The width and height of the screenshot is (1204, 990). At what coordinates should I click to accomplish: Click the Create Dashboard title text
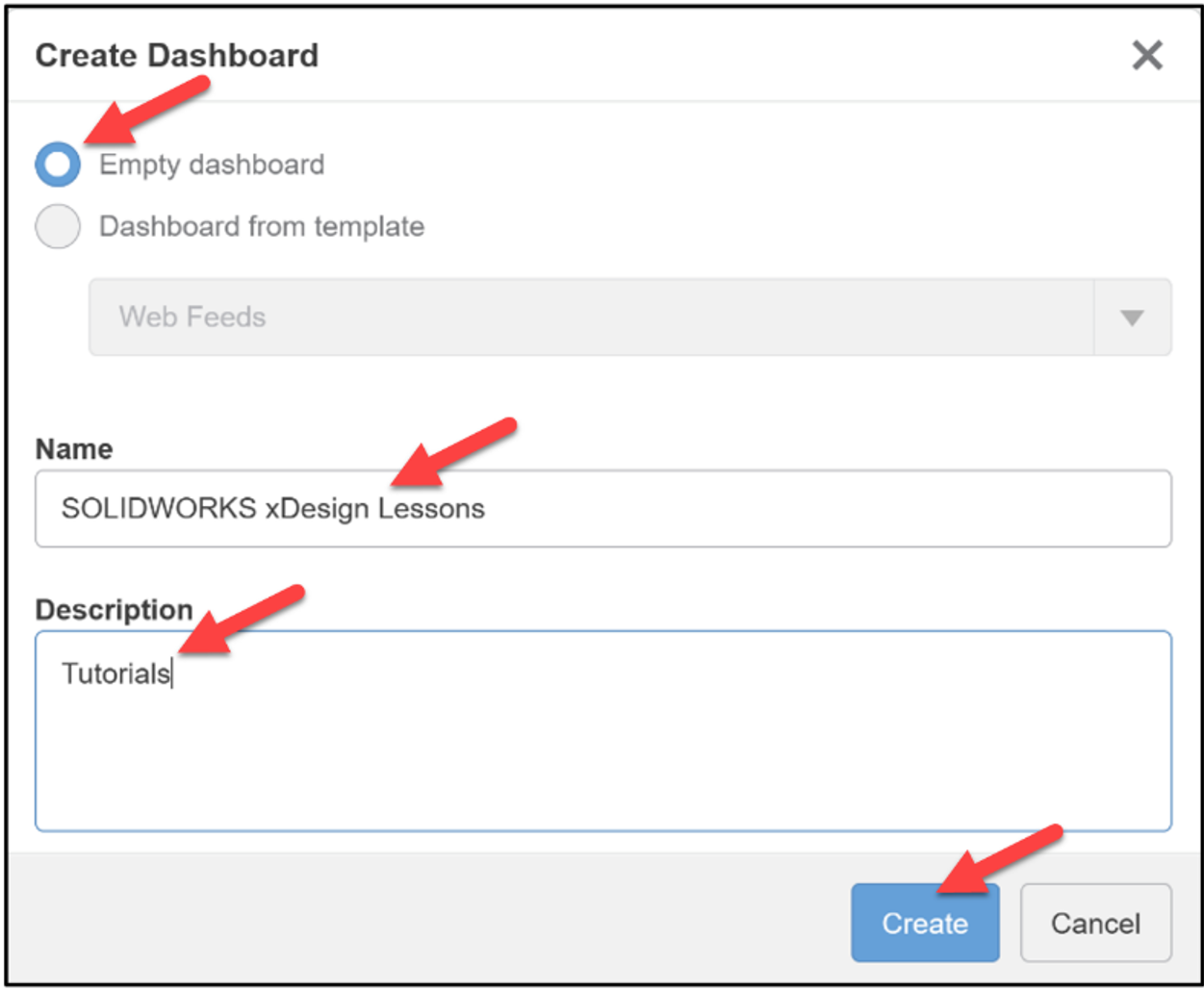pos(176,55)
